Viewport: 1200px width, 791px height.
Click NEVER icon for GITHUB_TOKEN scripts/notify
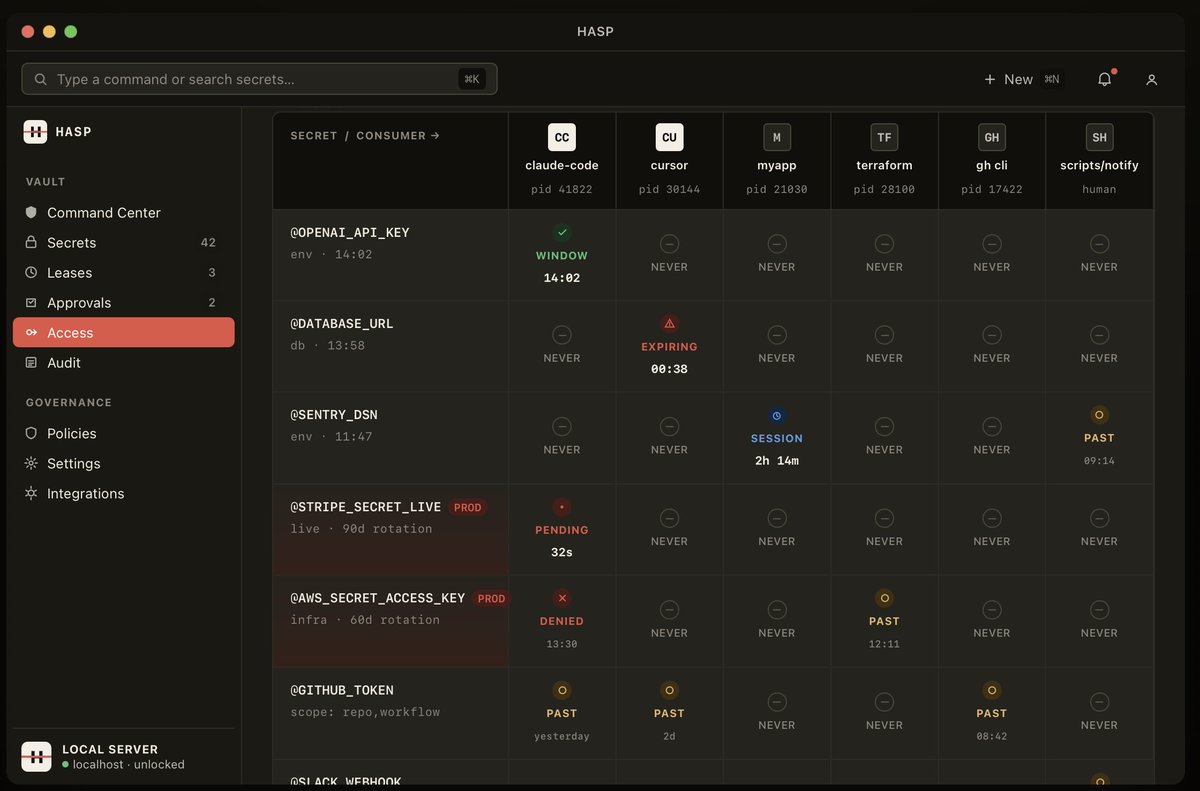point(1099,702)
